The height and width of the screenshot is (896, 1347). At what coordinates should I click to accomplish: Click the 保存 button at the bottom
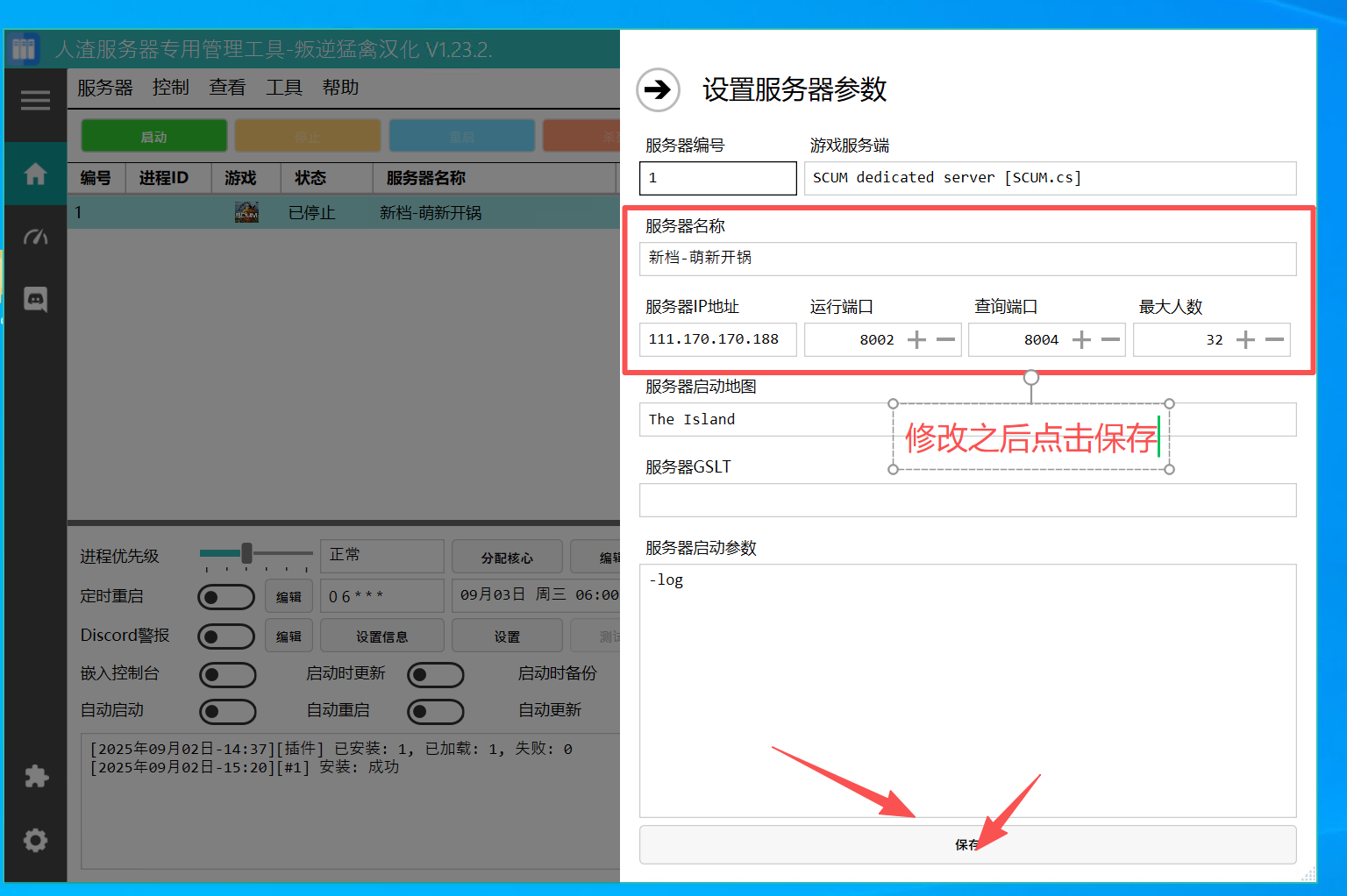tap(967, 844)
